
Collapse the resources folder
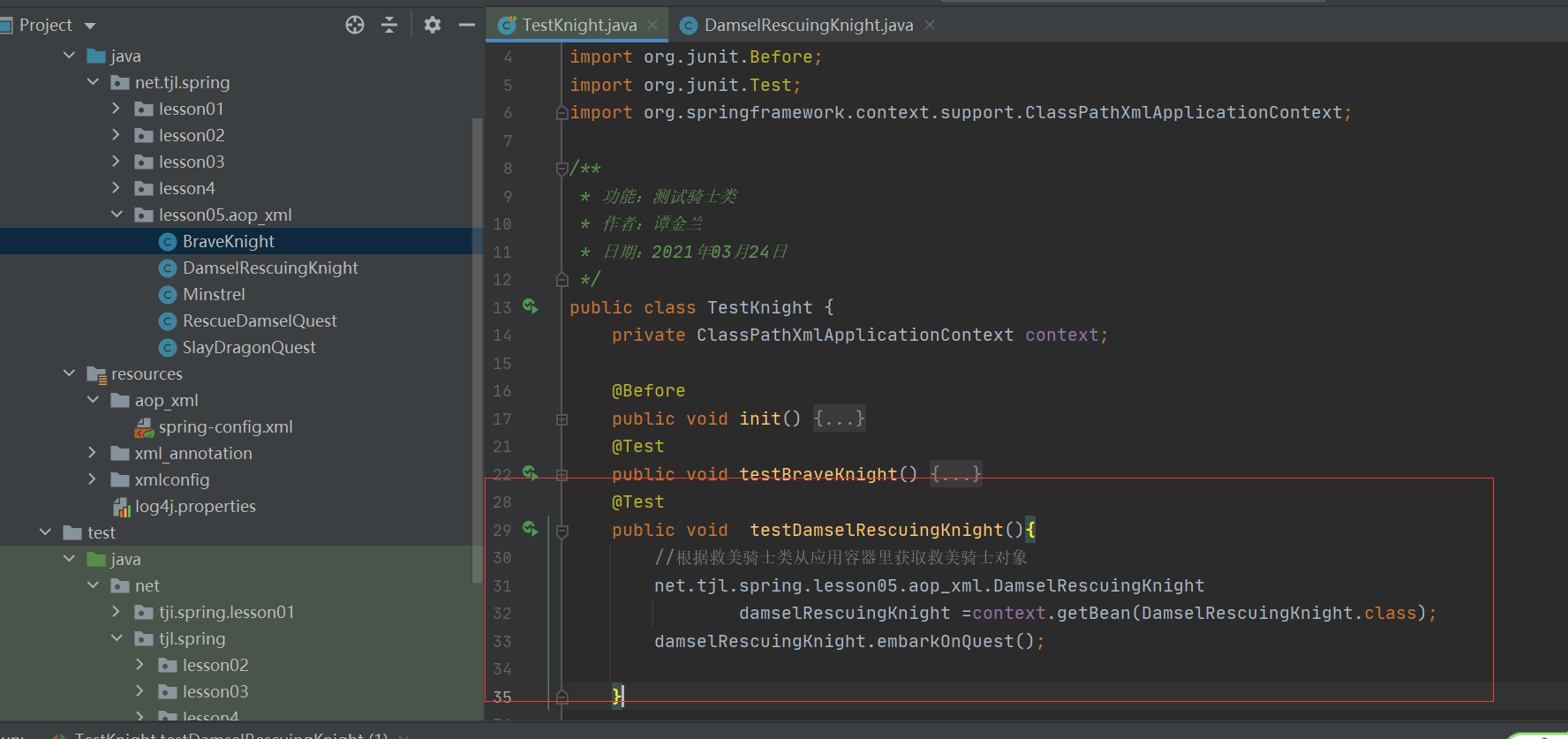(69, 373)
